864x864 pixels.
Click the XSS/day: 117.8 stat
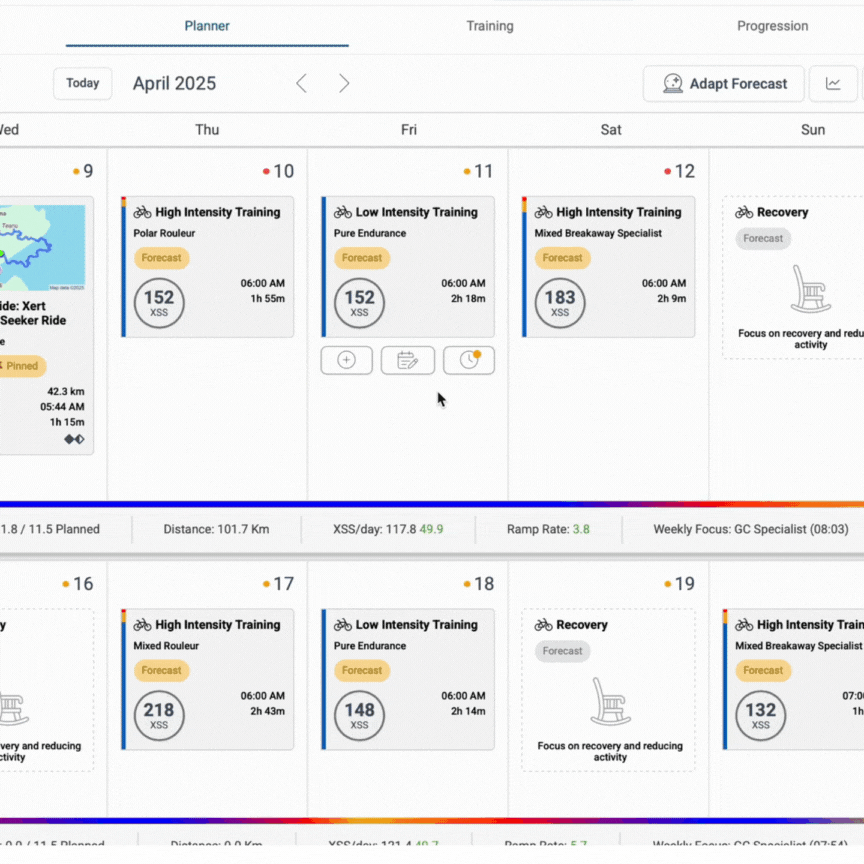(x=388, y=529)
